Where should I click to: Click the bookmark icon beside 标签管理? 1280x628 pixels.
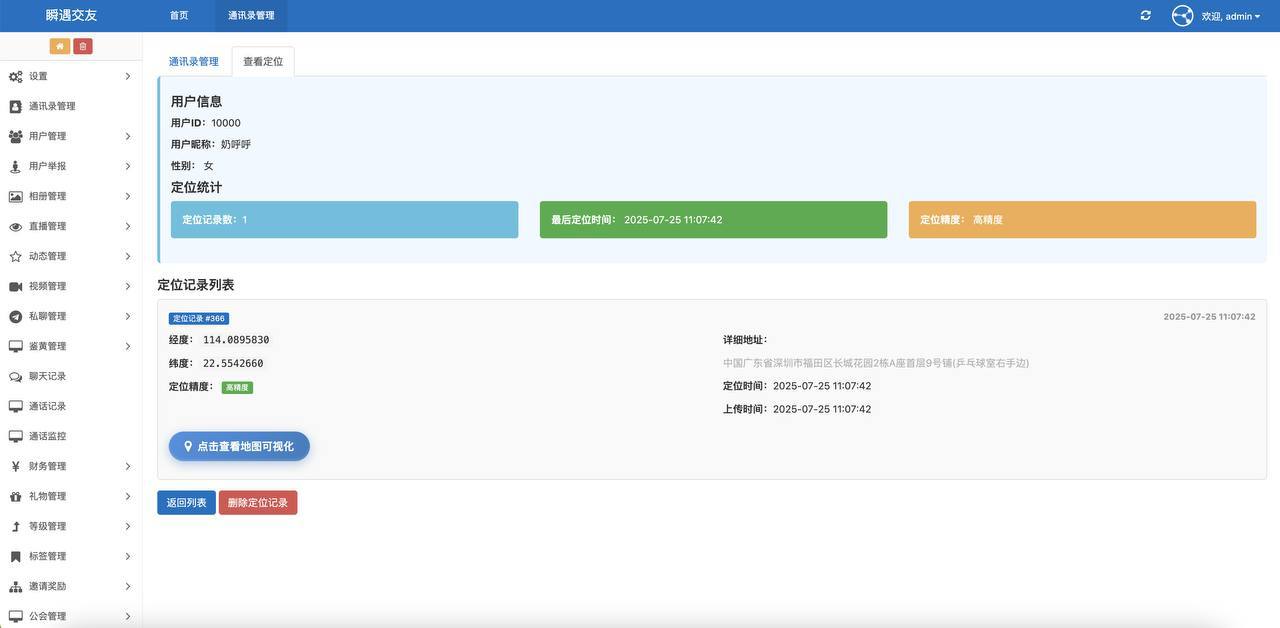pyautogui.click(x=15, y=556)
